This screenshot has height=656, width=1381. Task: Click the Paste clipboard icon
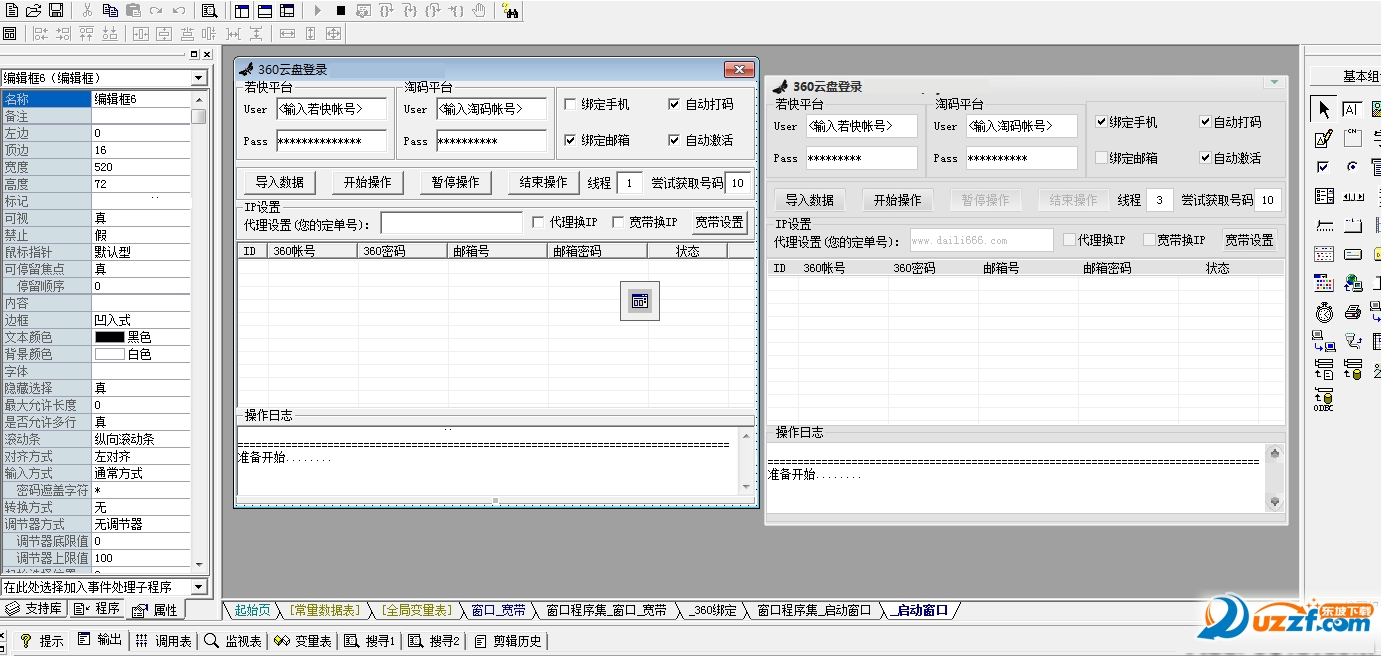click(x=133, y=10)
